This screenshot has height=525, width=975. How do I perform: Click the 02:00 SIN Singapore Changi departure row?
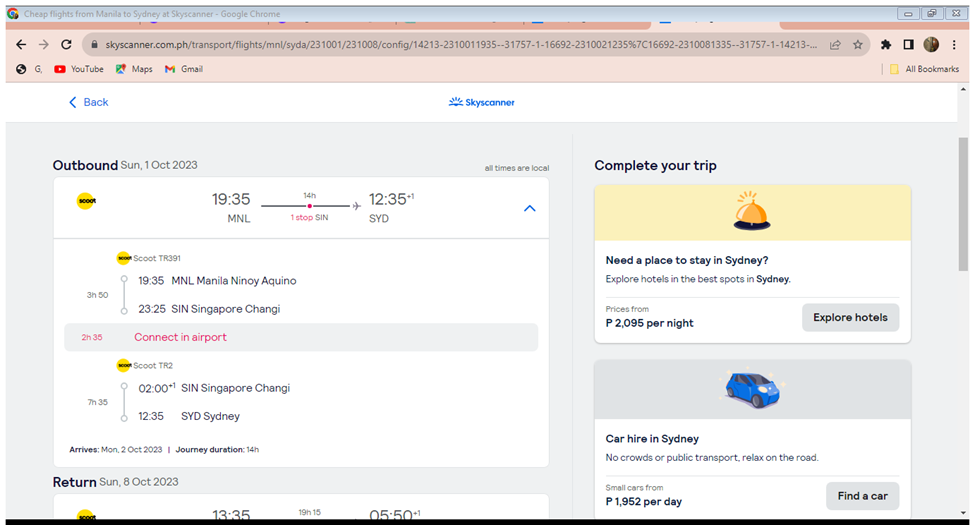[214, 388]
